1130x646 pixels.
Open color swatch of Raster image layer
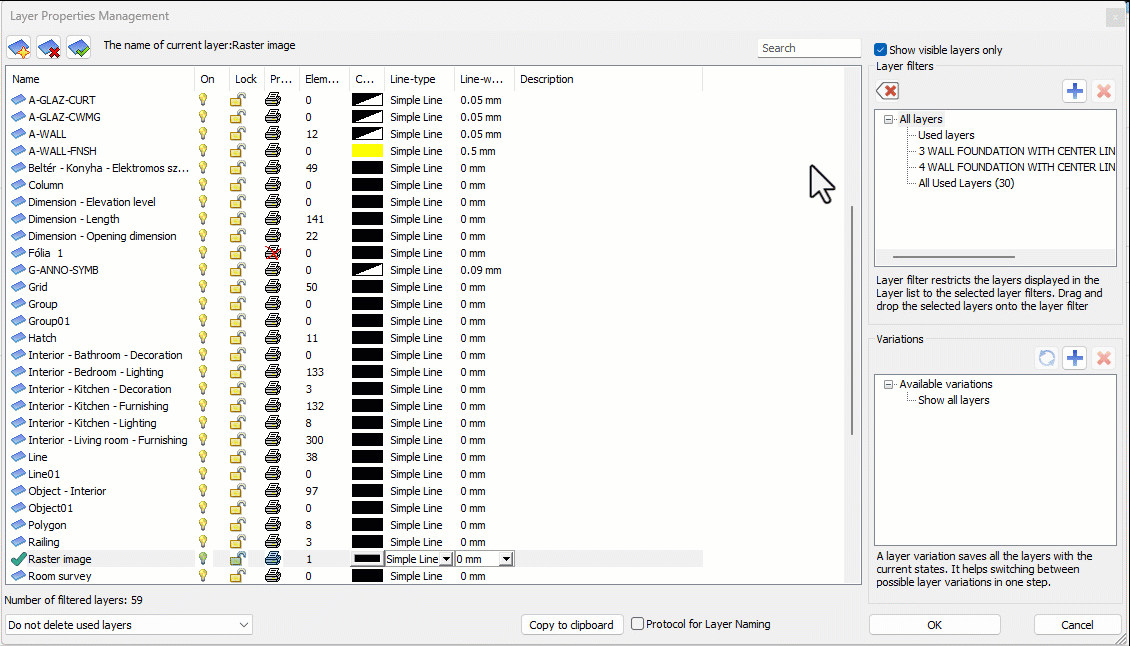[367, 559]
